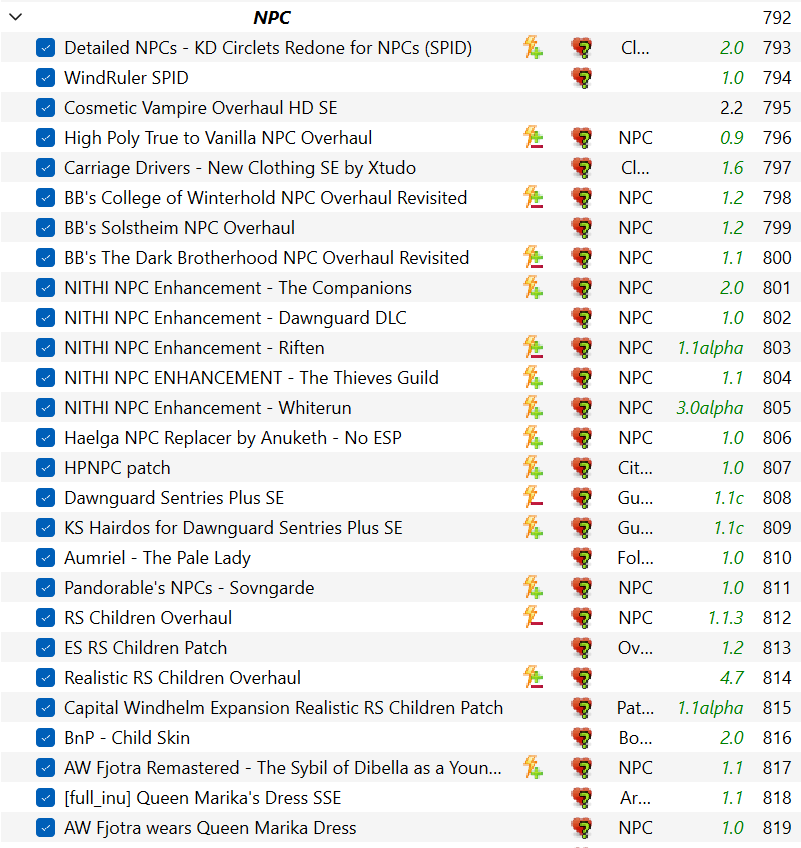The image size is (801, 848).
Task: Click conflict icon on HPNPC patch row
Action: [x=533, y=468]
